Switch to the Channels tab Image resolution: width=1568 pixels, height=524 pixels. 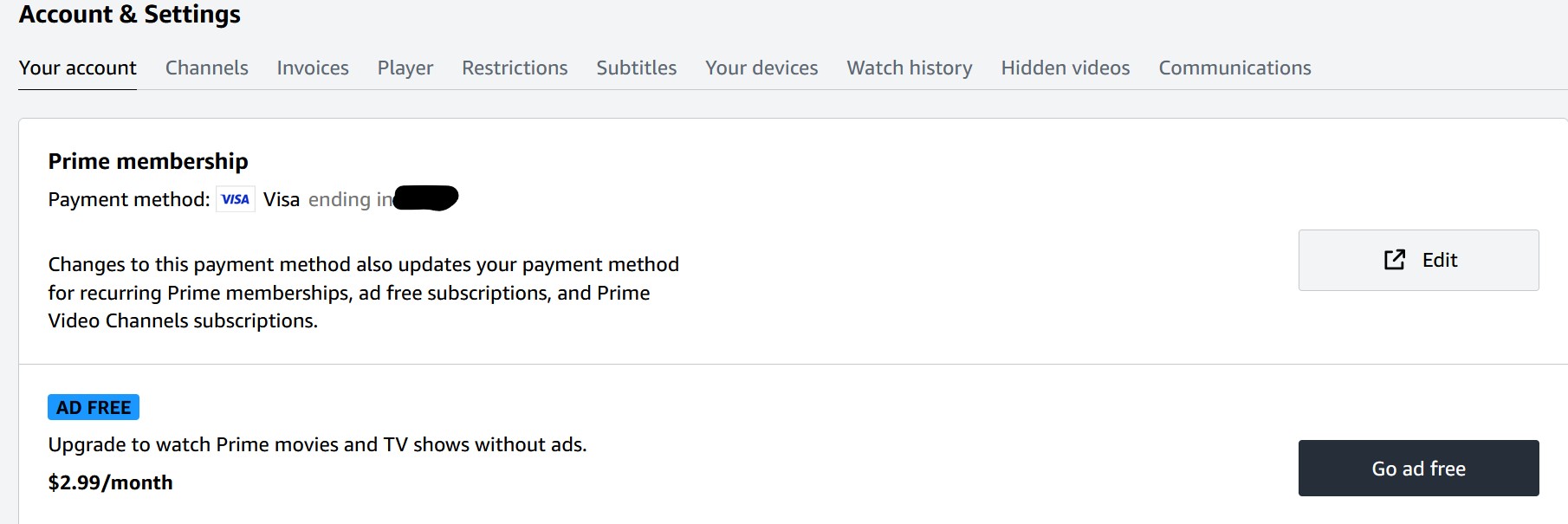point(206,68)
